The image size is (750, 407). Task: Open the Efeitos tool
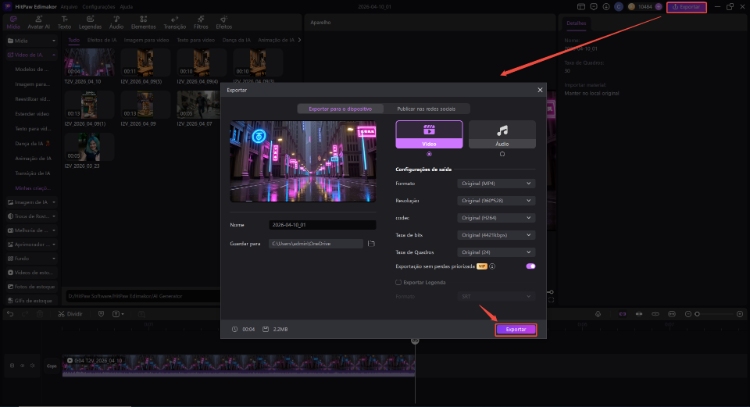[223, 22]
